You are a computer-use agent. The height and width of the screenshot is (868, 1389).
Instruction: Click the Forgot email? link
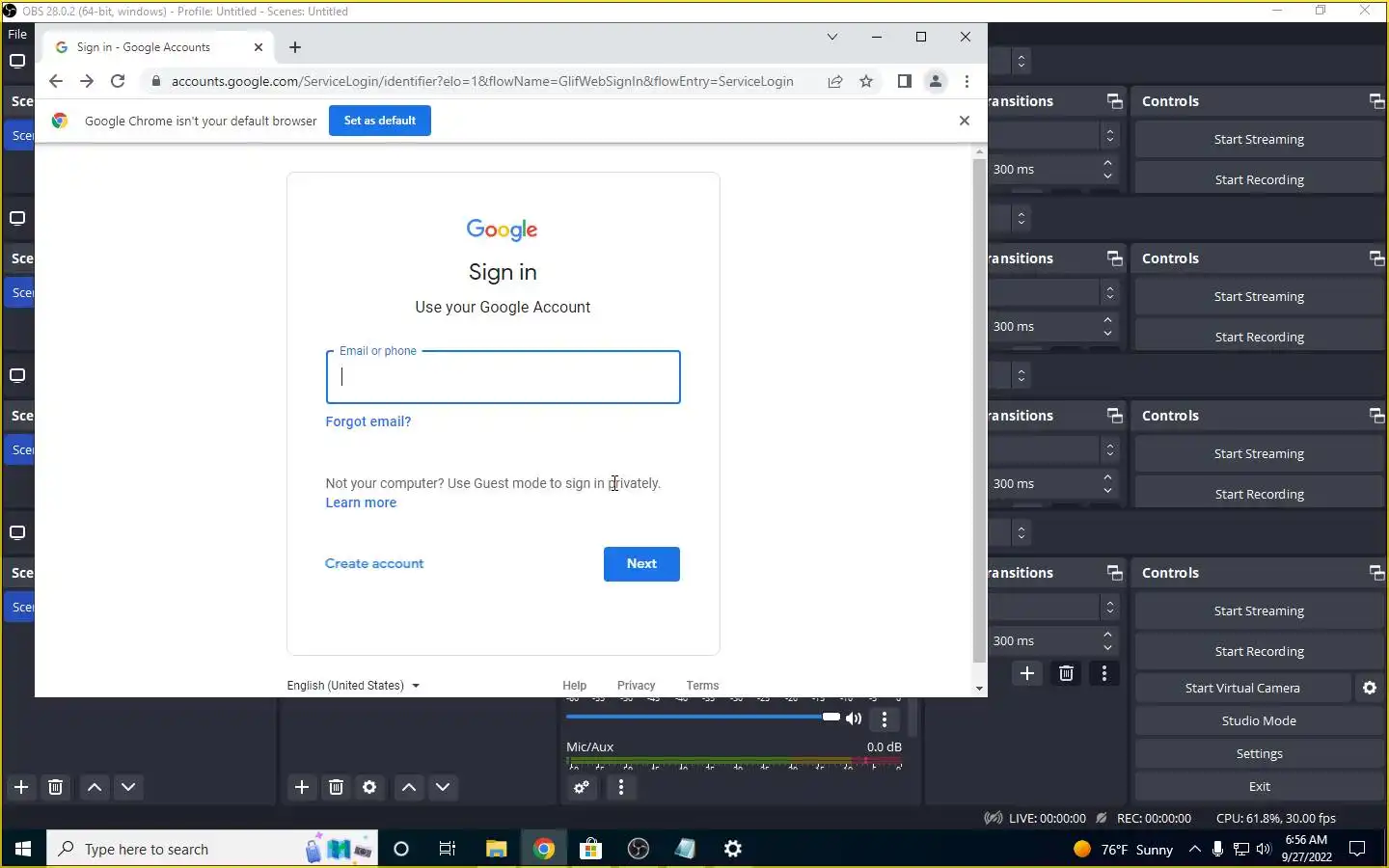(x=368, y=421)
